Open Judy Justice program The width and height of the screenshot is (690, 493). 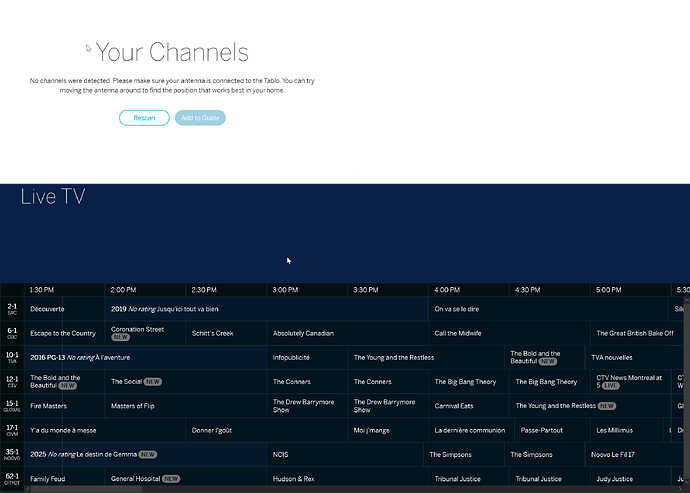(631, 477)
